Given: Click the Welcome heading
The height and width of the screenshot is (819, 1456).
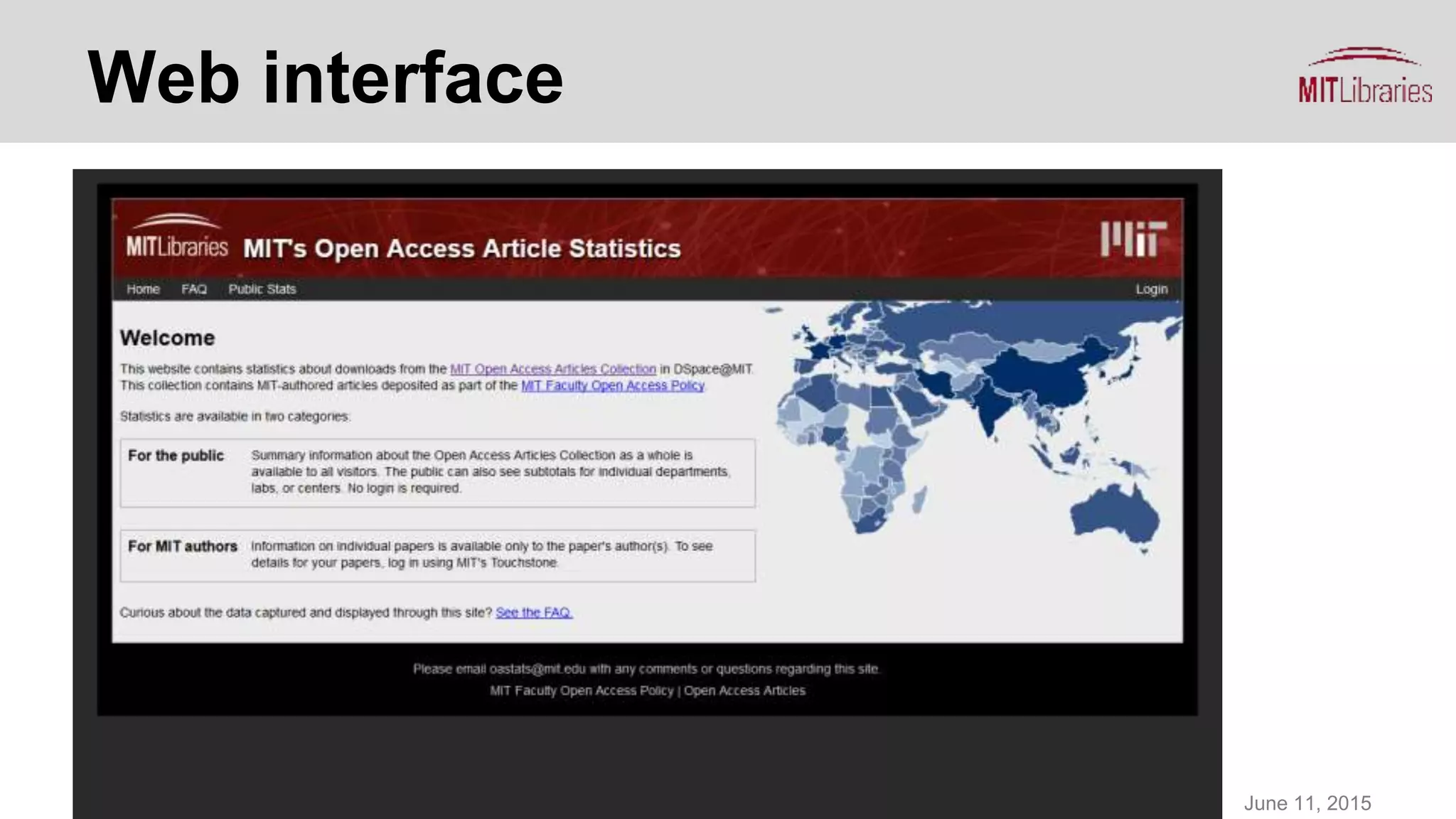Looking at the screenshot, I should point(167,338).
